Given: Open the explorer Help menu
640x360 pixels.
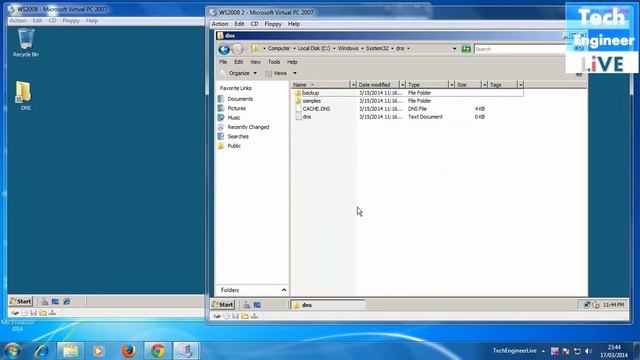Looking at the screenshot, I should (x=292, y=62).
